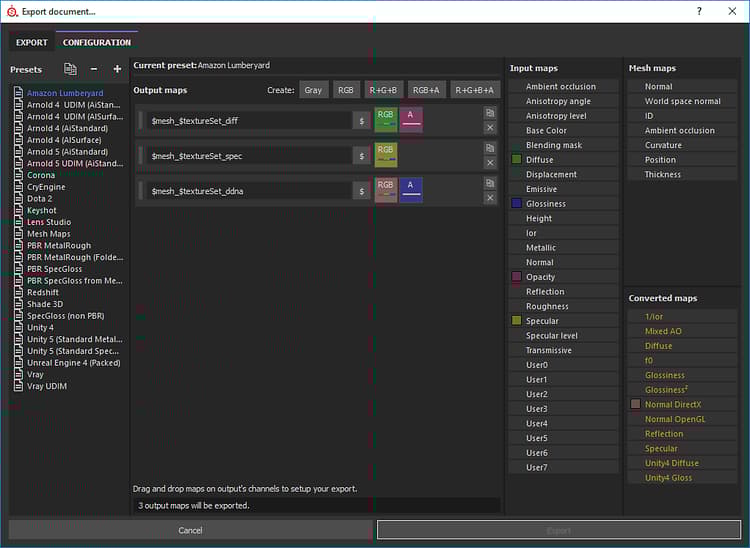
Task: Duplicate preset using the copy icon beside Presets
Action: (70, 69)
